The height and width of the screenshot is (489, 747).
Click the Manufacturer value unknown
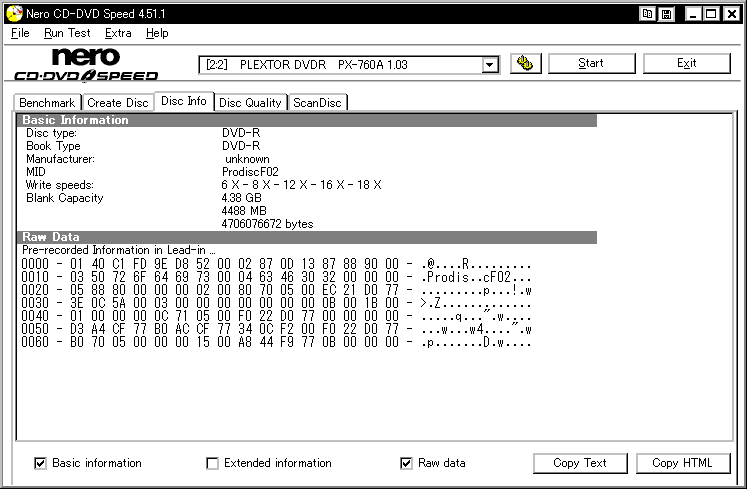point(247,159)
